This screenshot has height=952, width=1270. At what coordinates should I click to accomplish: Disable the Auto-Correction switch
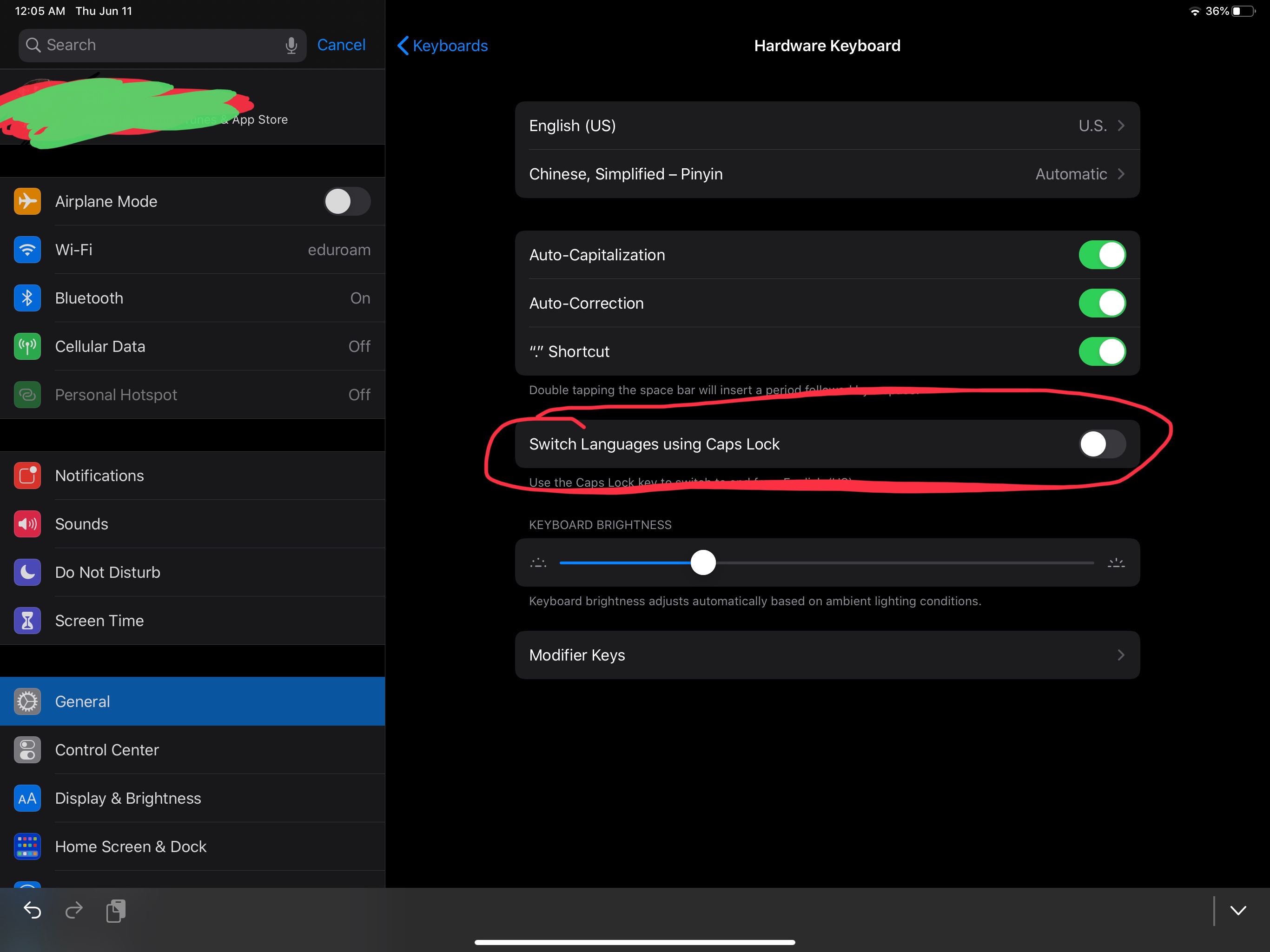pos(1101,303)
